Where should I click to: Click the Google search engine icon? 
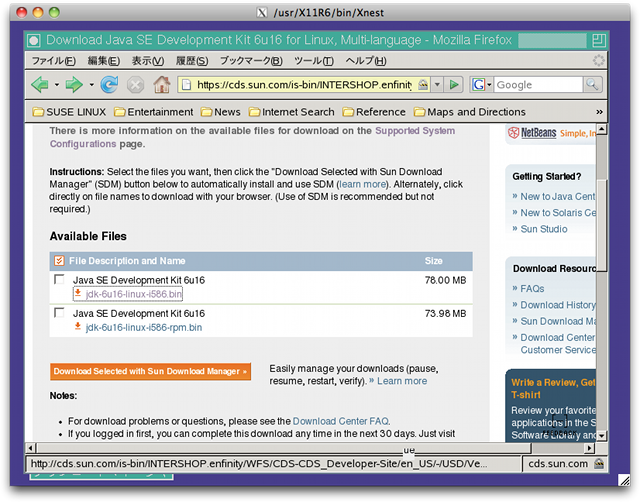click(x=479, y=85)
